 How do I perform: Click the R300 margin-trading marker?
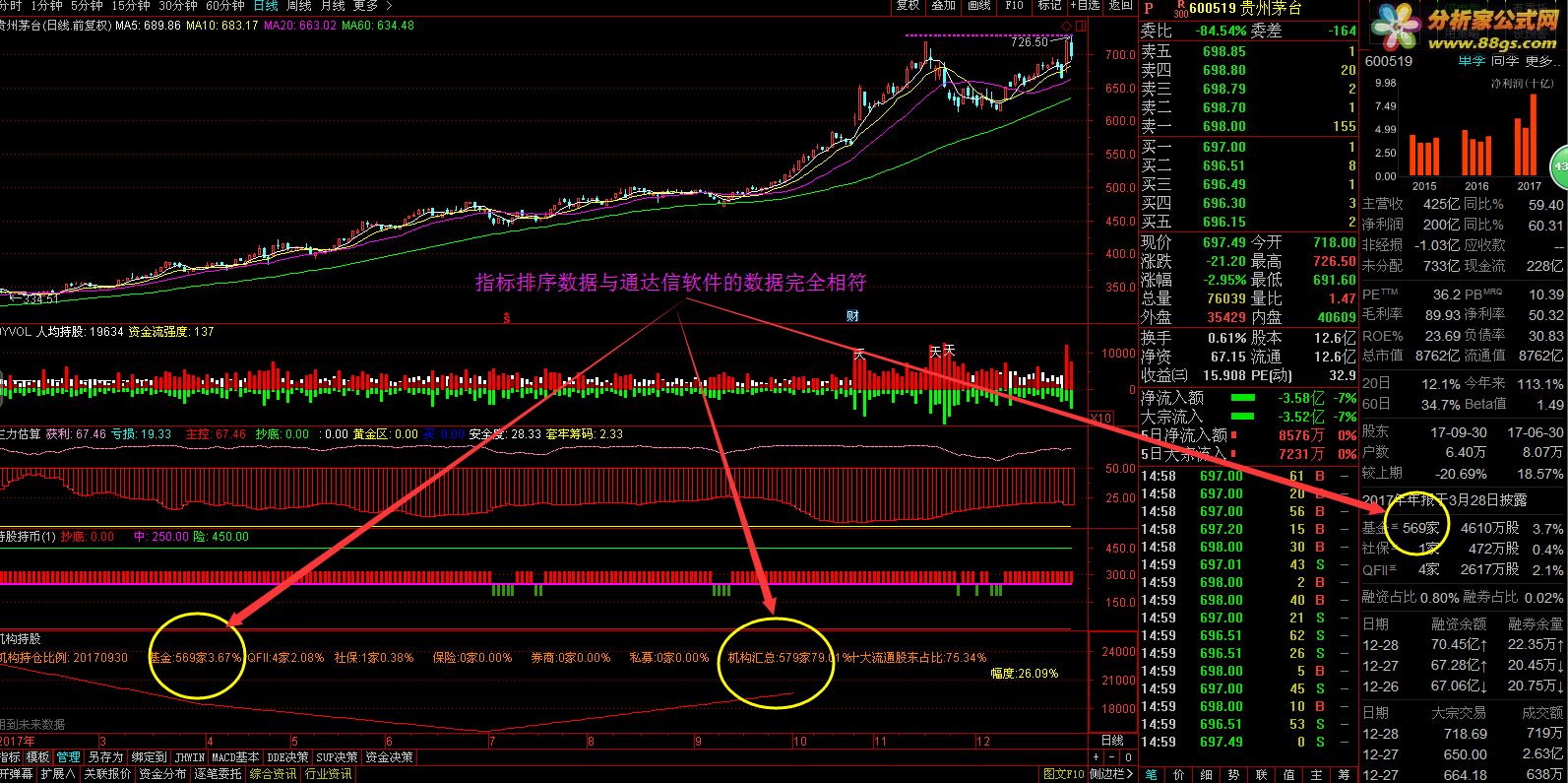click(1181, 10)
